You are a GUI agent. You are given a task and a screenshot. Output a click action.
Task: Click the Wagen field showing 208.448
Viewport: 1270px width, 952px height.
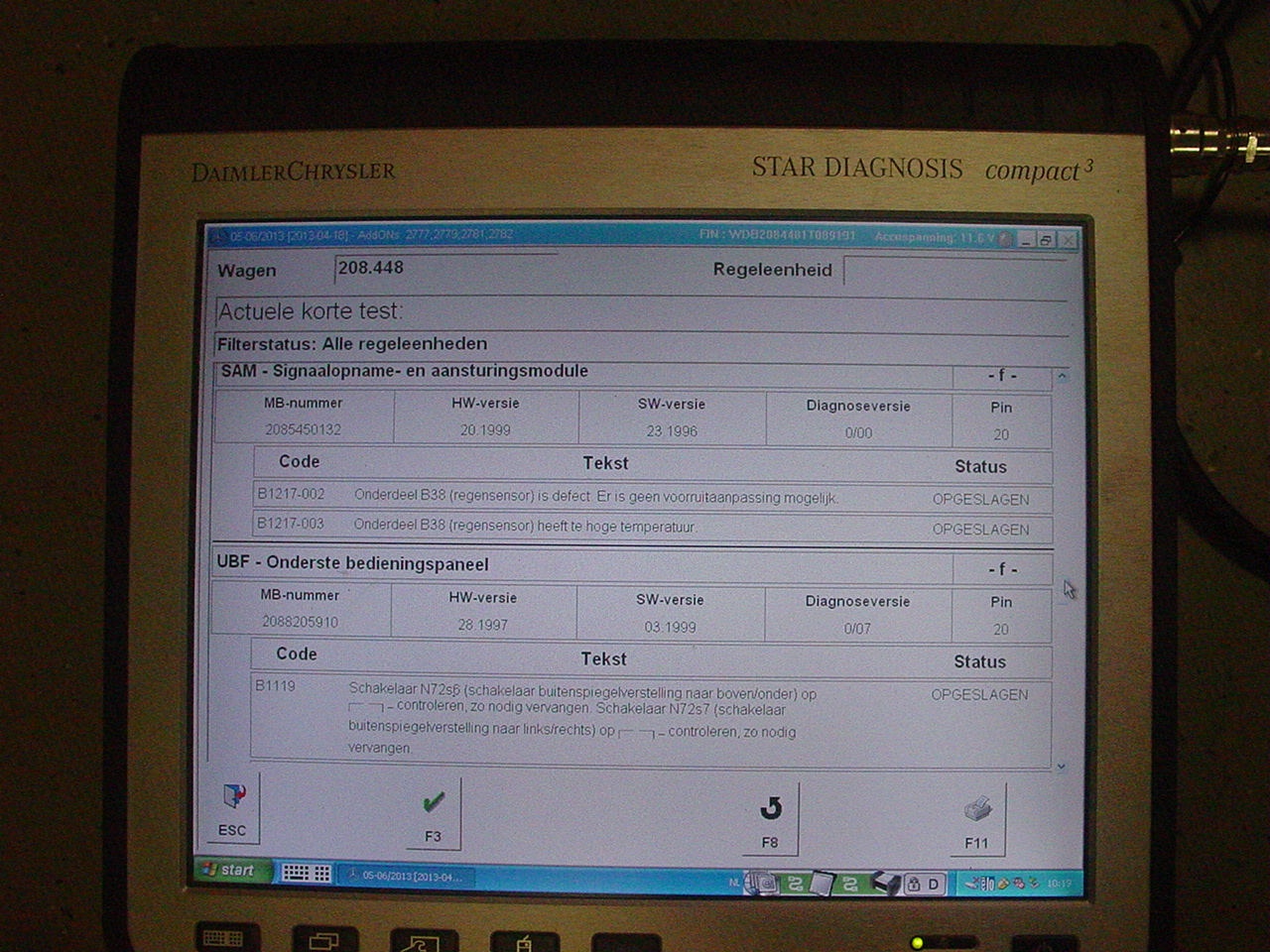point(446,268)
